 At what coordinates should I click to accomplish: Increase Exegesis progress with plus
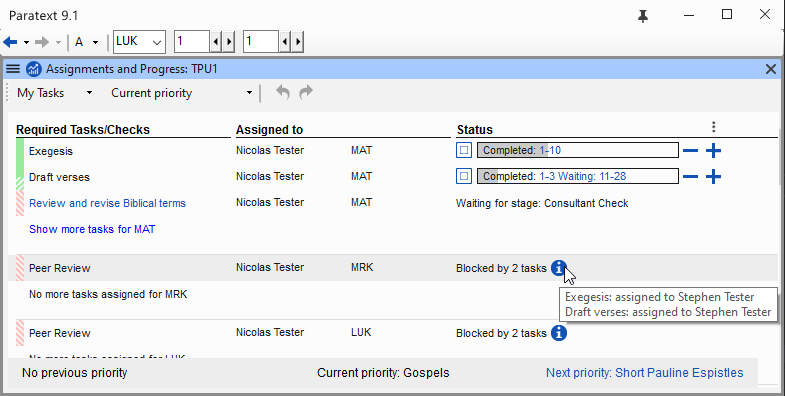[x=713, y=151]
